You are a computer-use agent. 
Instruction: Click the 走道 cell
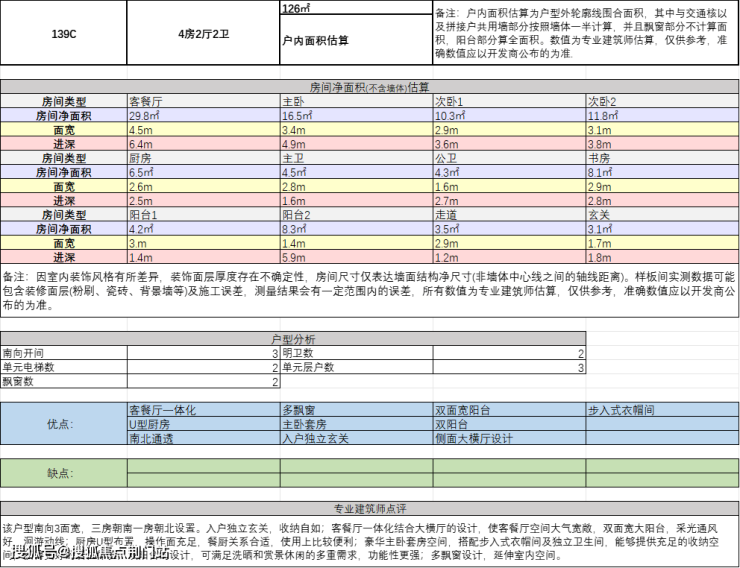coord(510,215)
